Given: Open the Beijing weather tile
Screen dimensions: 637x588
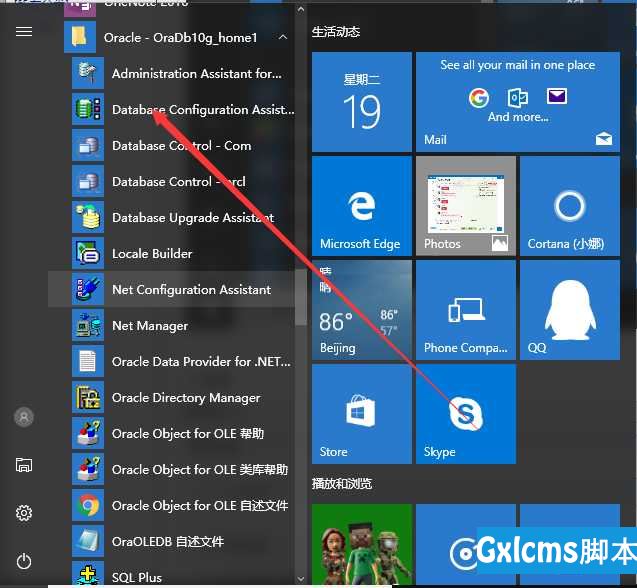Looking at the screenshot, I should (x=362, y=310).
